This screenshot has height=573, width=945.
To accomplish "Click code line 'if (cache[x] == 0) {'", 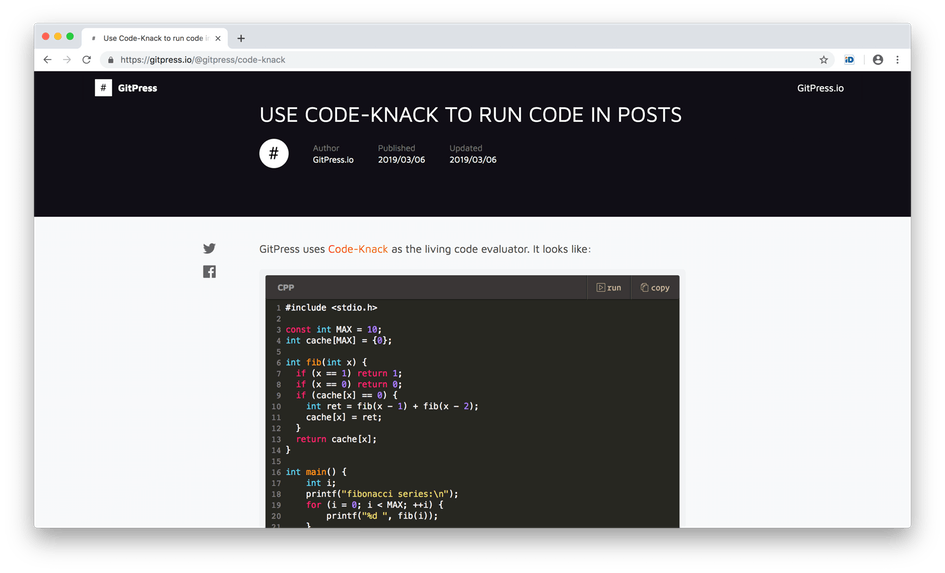I will tap(346, 395).
